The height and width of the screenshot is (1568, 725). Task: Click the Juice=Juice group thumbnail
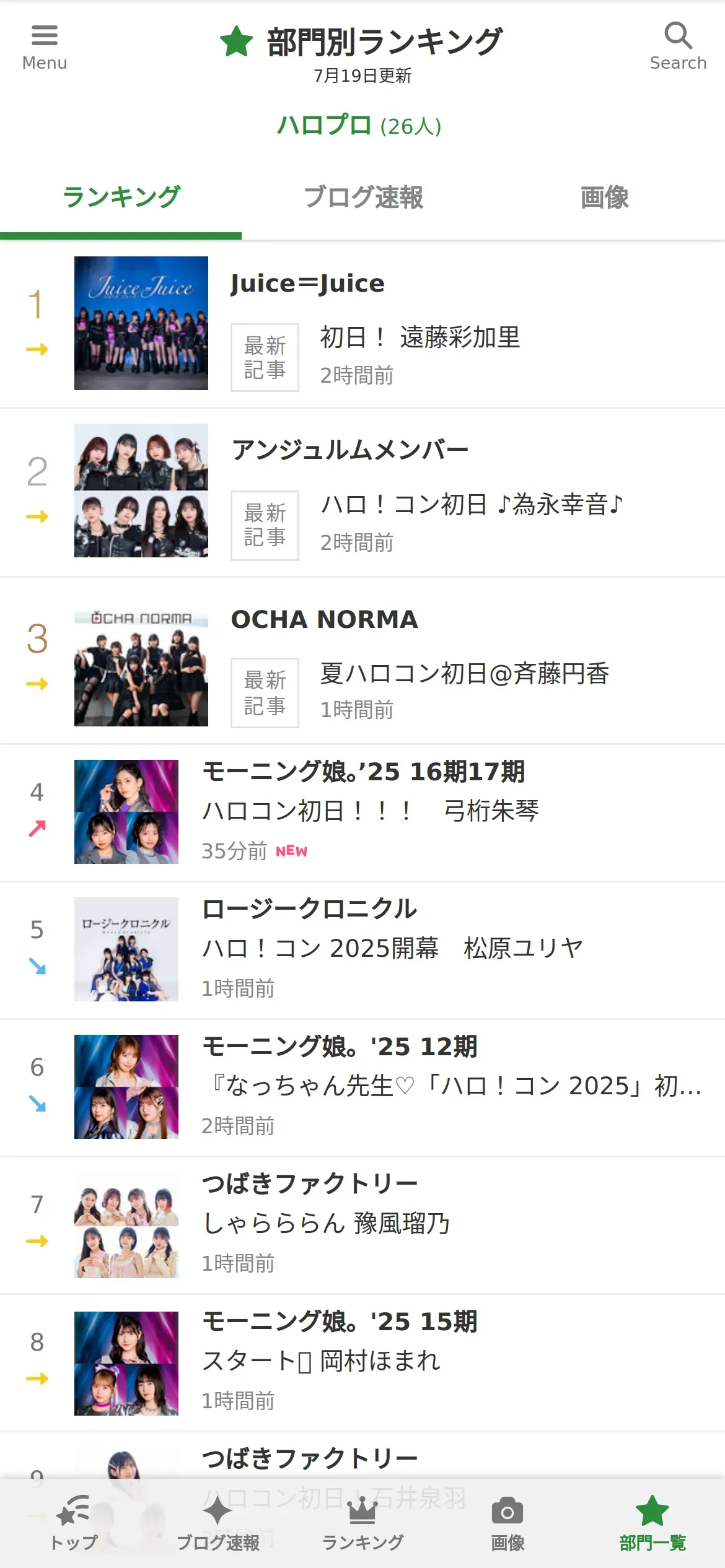[141, 323]
